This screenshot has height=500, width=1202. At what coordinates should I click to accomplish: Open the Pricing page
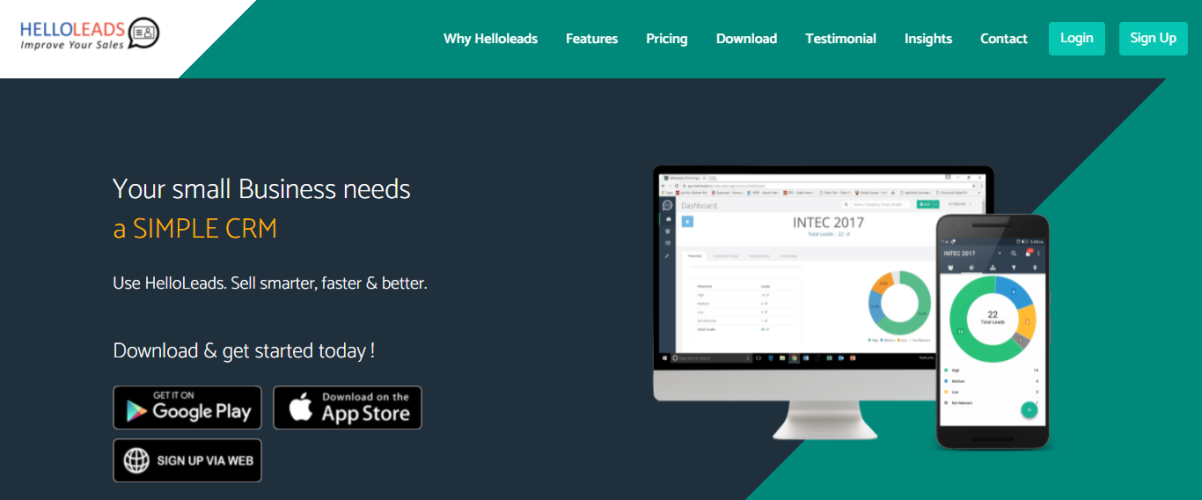(667, 39)
